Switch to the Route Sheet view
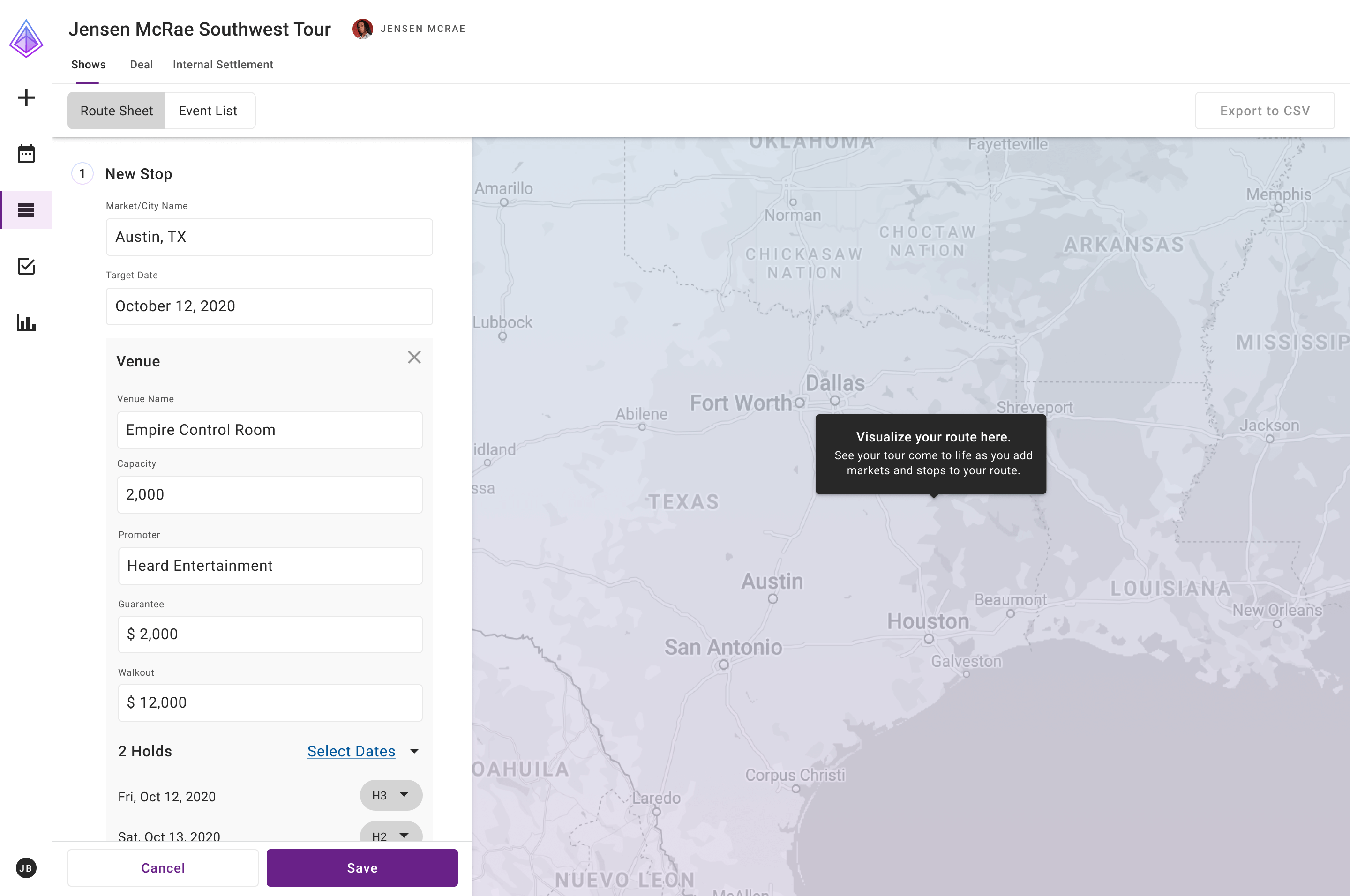This screenshot has height=896, width=1350. pos(116,110)
